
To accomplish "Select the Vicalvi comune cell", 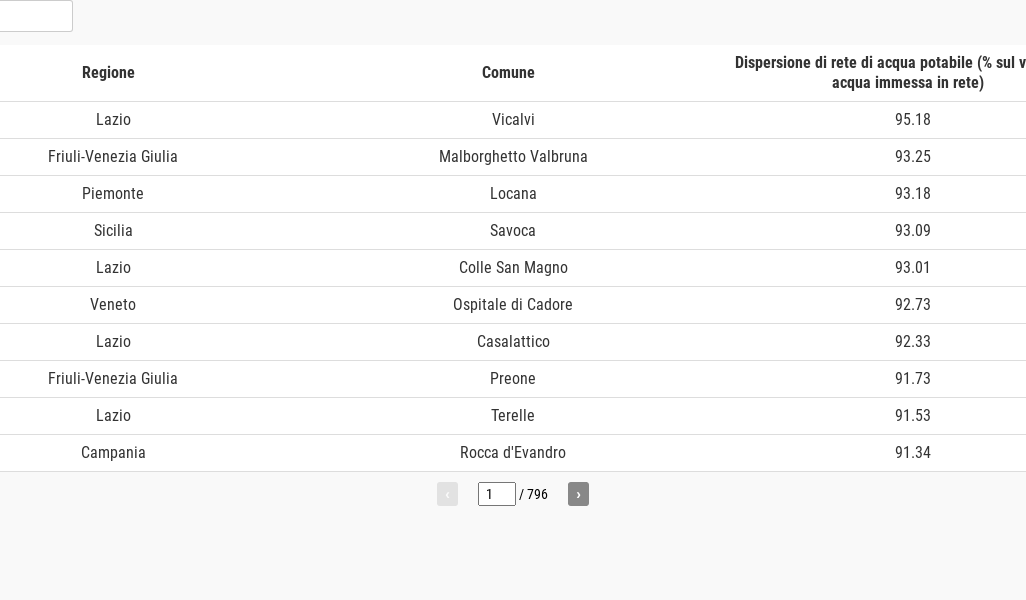I will pos(513,120).
